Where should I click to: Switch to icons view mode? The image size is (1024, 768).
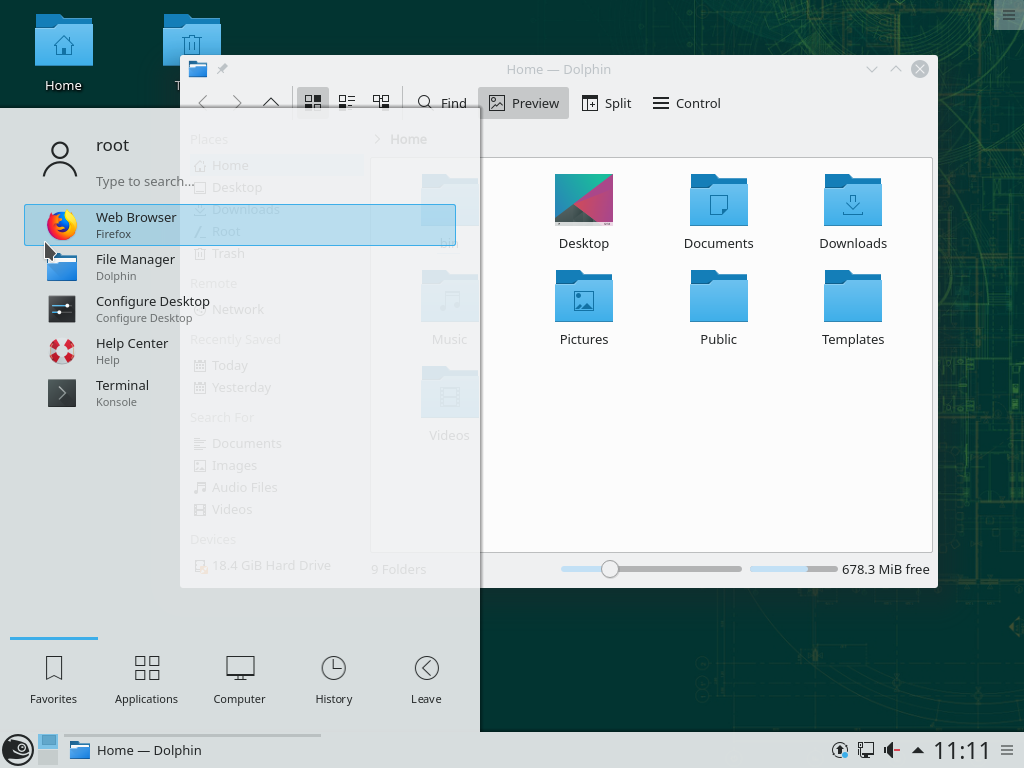[x=313, y=102]
